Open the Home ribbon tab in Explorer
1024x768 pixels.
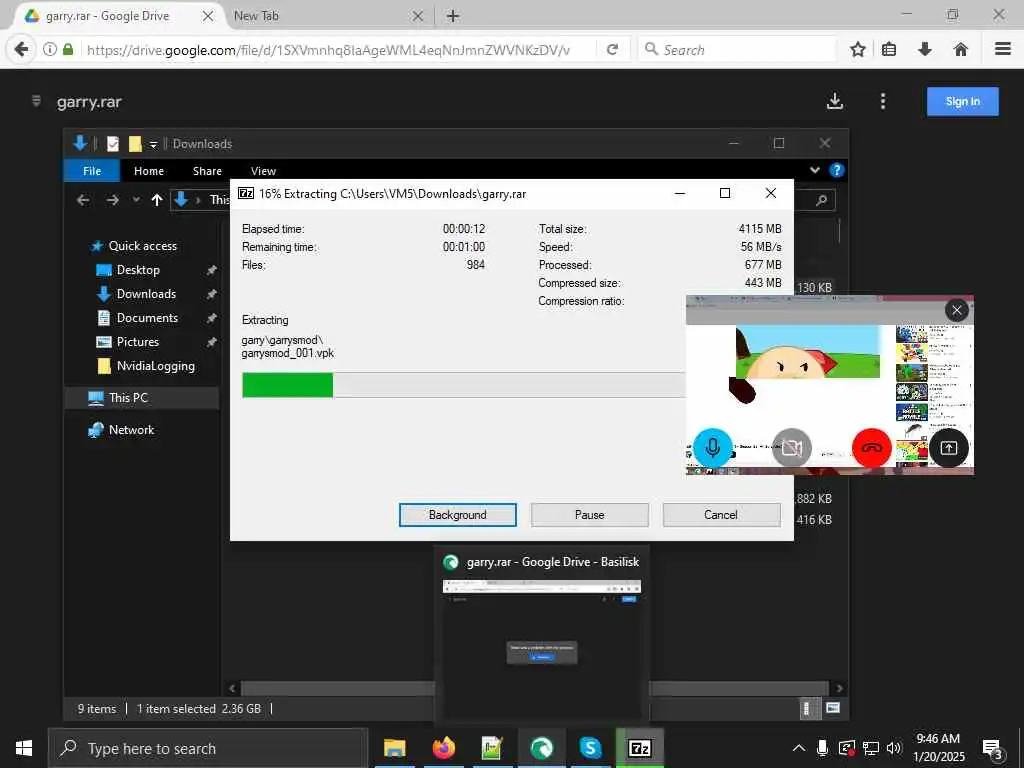149,171
